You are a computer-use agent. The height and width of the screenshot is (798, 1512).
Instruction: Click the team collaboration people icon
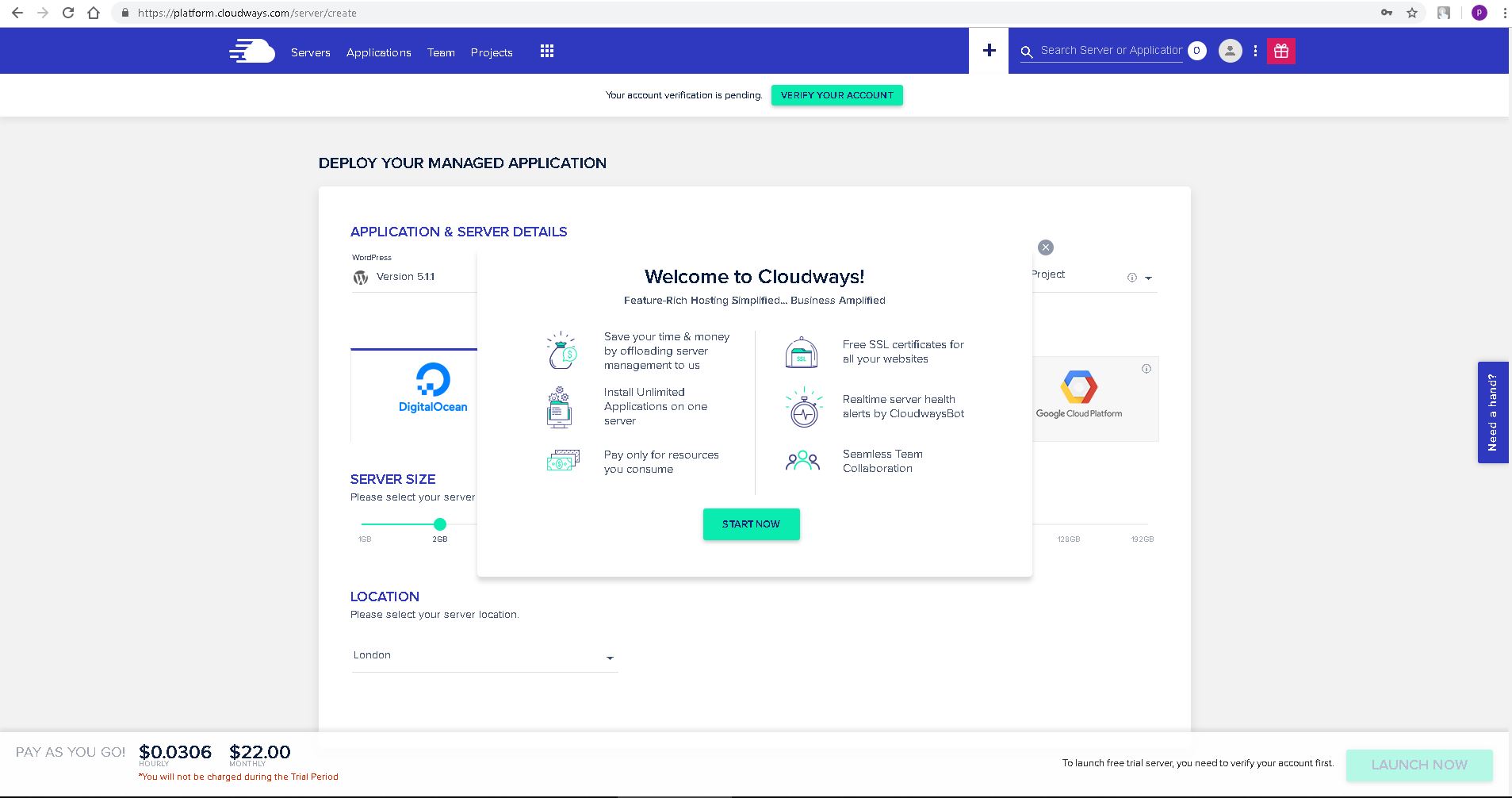point(802,461)
